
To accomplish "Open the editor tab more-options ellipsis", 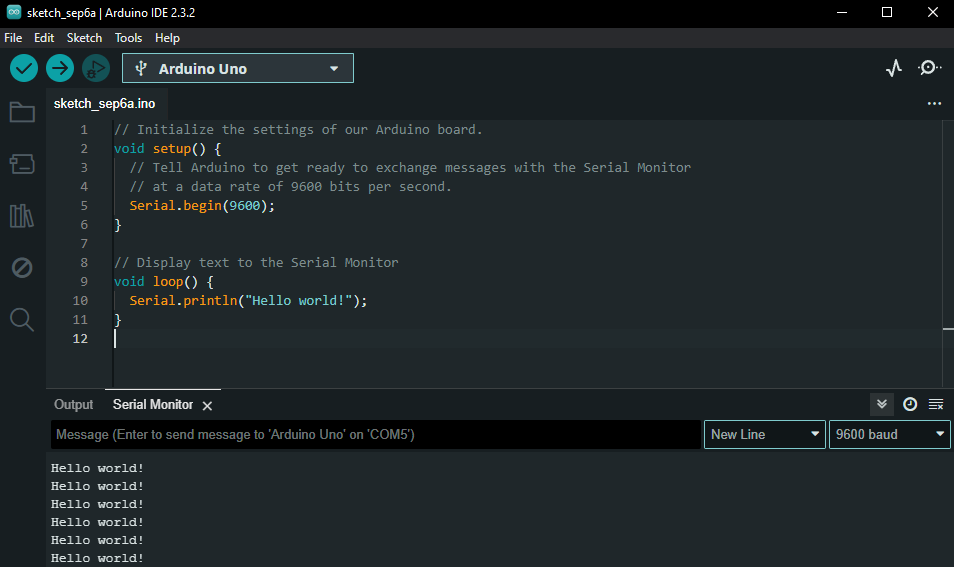I will [934, 103].
